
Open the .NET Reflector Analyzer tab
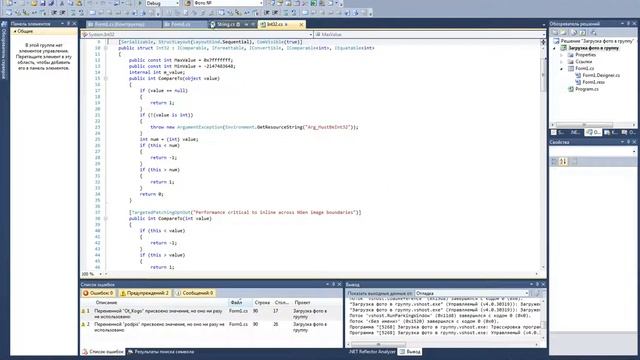372,352
